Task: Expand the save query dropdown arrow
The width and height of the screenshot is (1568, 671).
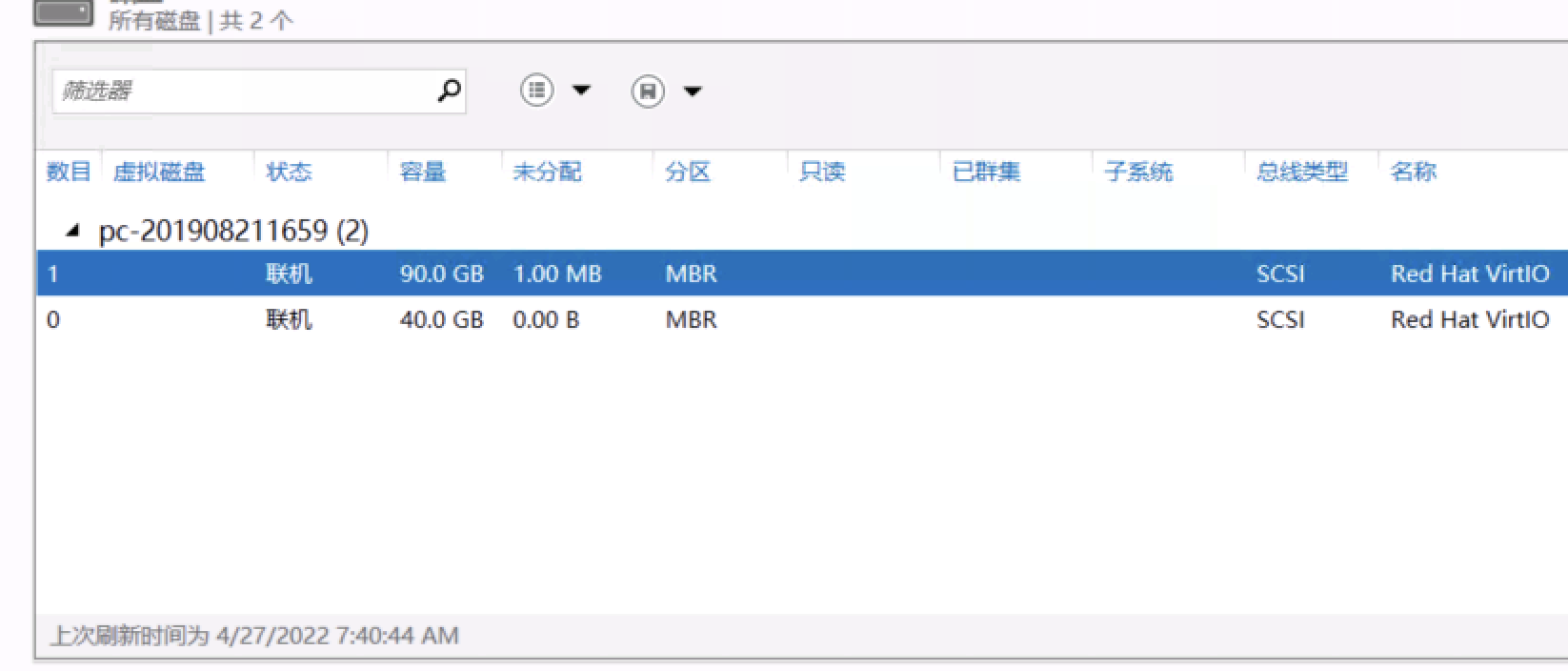Action: pos(693,91)
